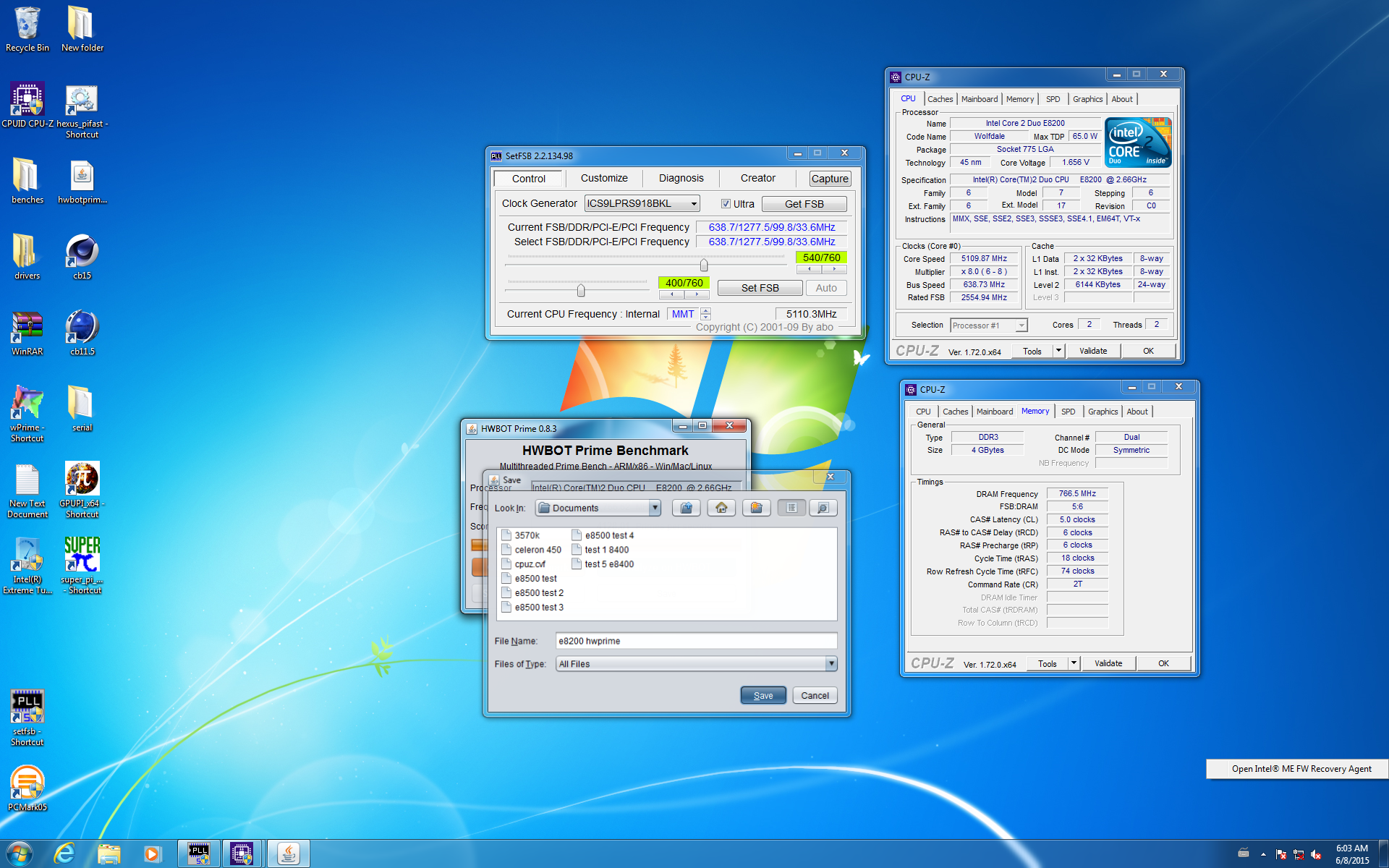Open the wPrime shortcut icon
This screenshot has height=868, width=1389.
(x=27, y=414)
